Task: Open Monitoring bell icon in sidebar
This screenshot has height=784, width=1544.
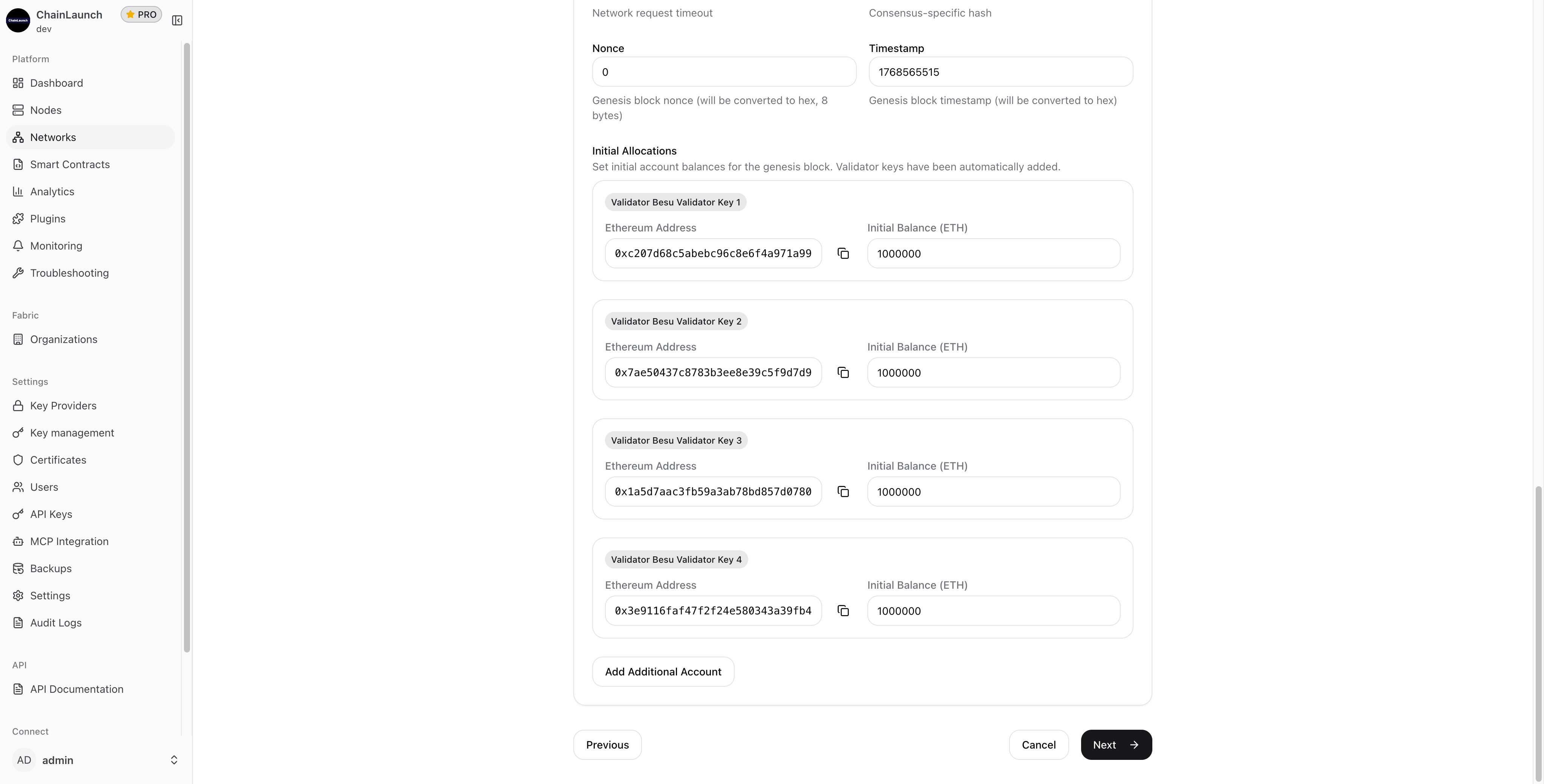Action: [x=18, y=246]
